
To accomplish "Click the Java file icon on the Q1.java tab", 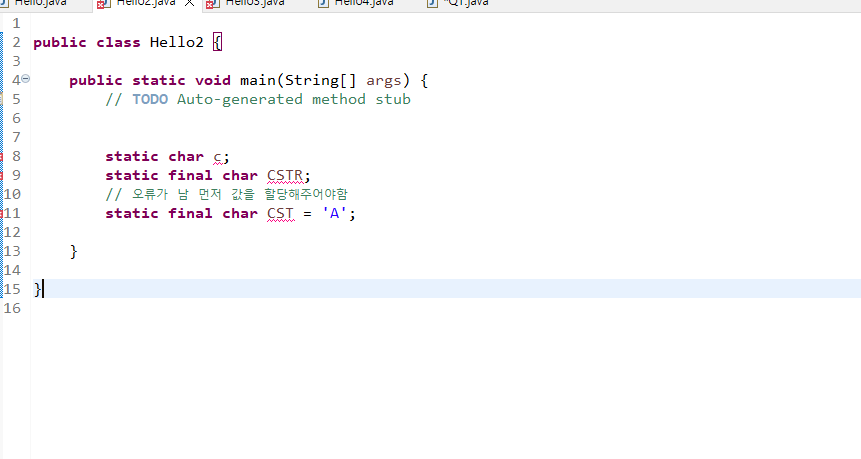I will coord(433,3).
